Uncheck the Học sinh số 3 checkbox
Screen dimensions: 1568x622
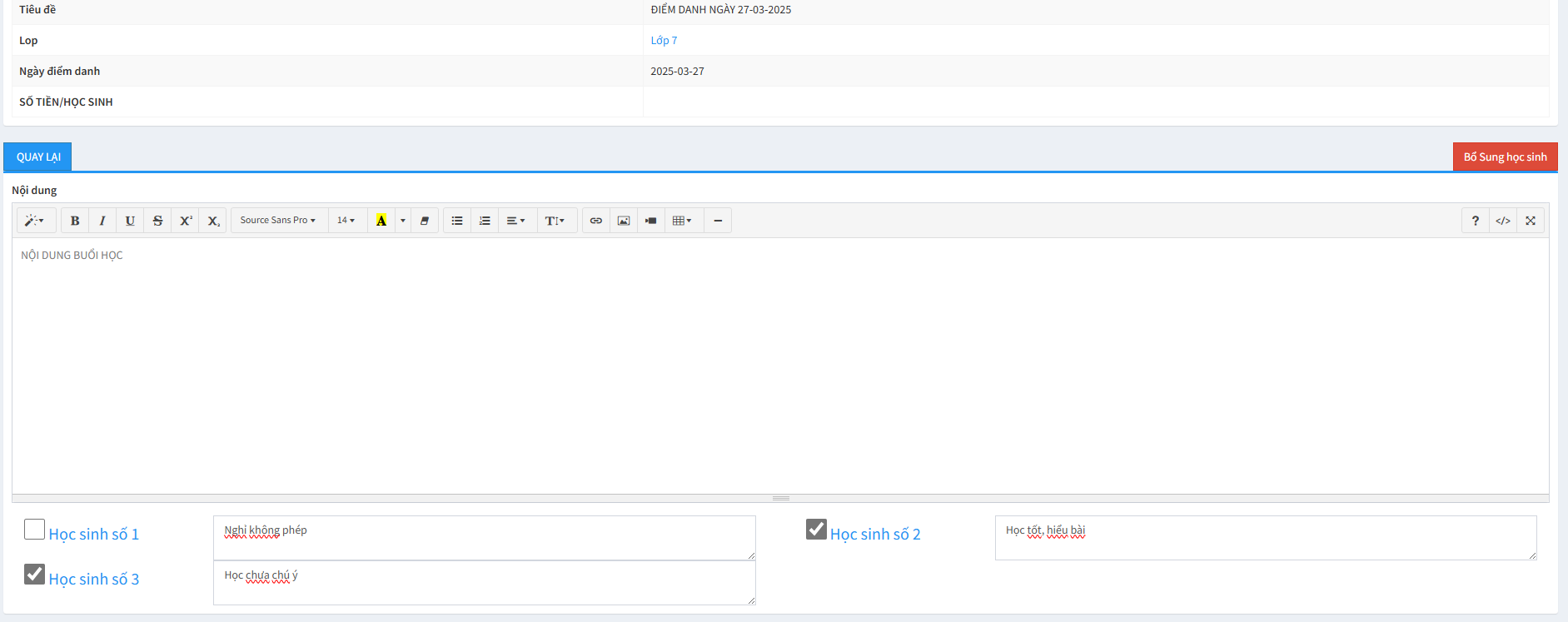35,575
